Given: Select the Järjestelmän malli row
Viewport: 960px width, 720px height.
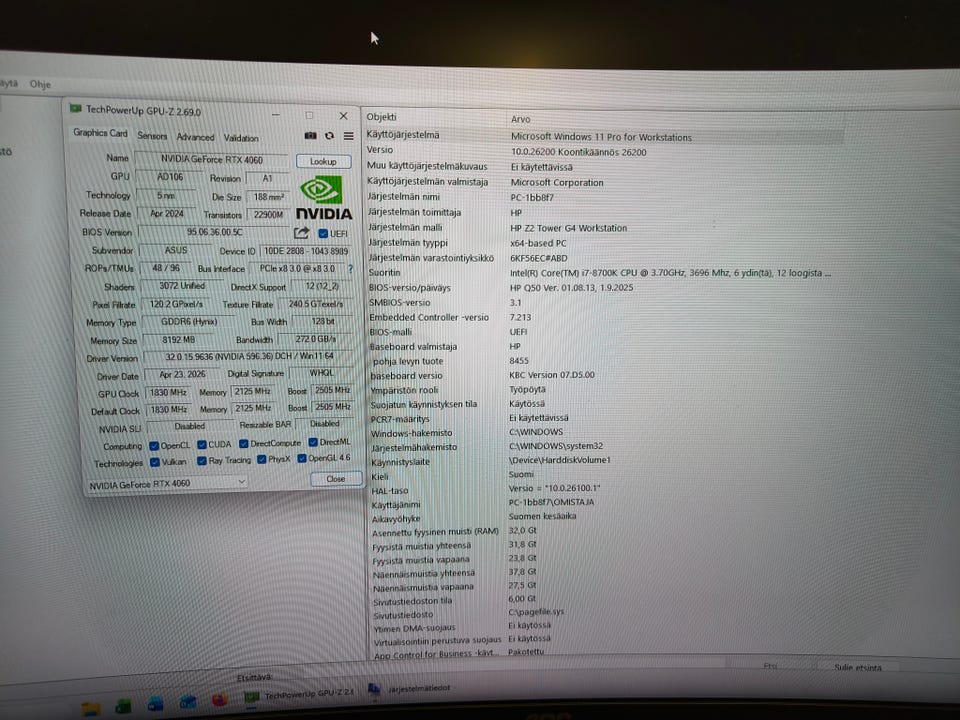Looking at the screenshot, I should pos(604,227).
